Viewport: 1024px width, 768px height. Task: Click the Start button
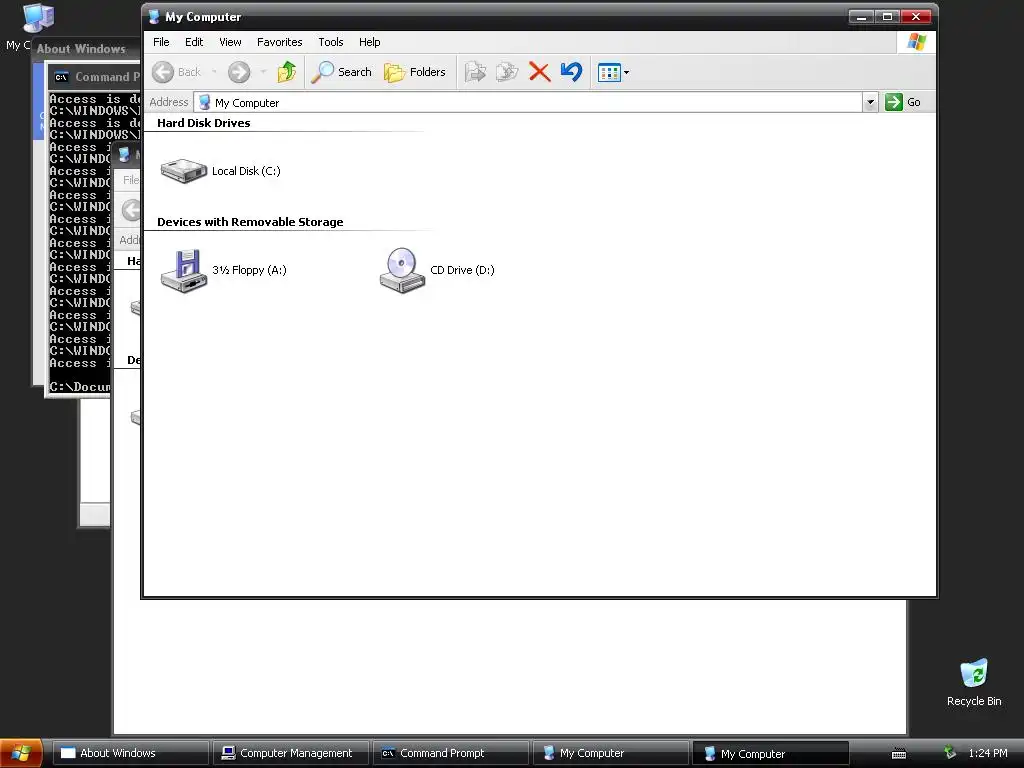tap(21, 753)
